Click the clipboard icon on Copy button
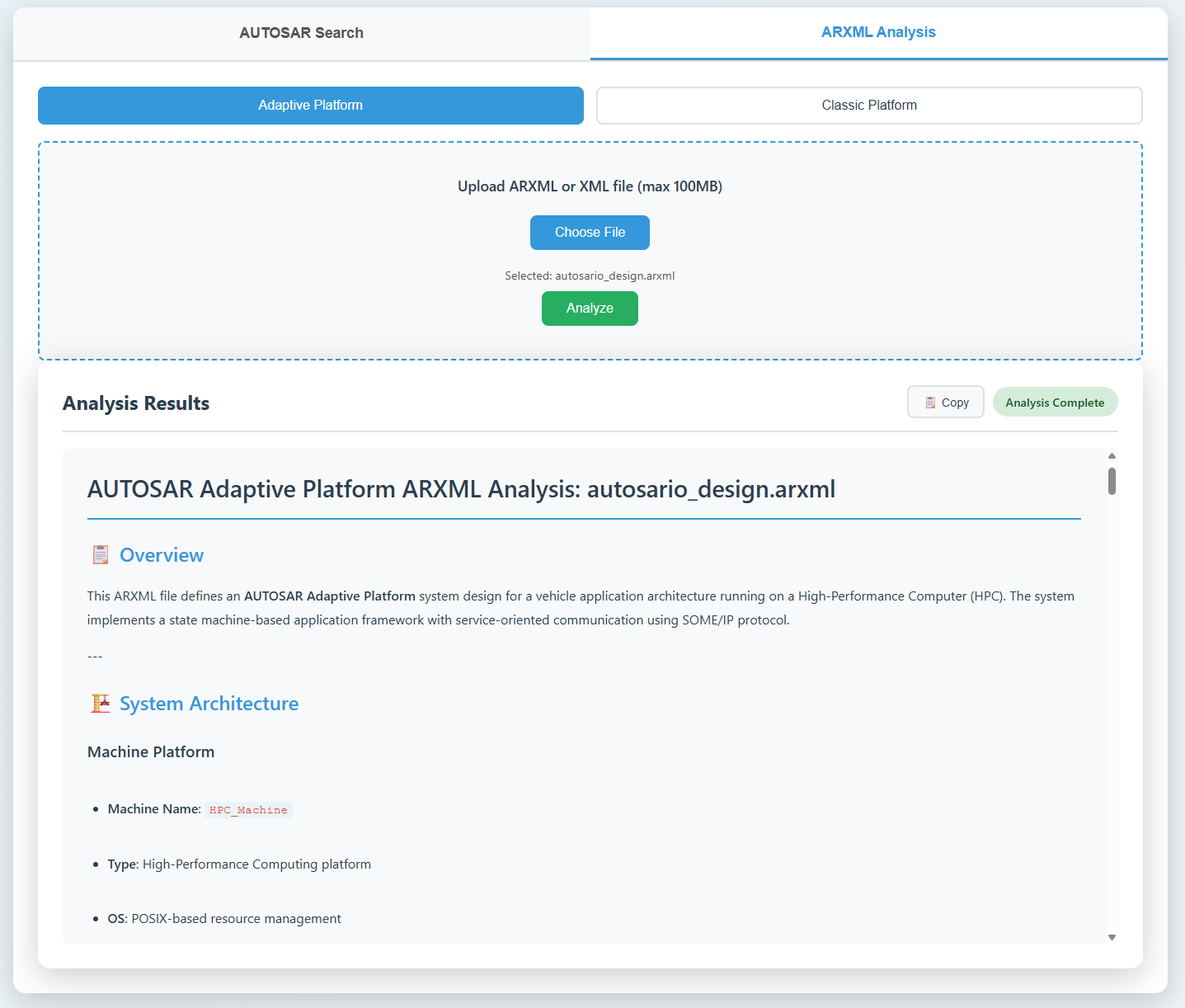This screenshot has width=1185, height=1008. pos(930,403)
